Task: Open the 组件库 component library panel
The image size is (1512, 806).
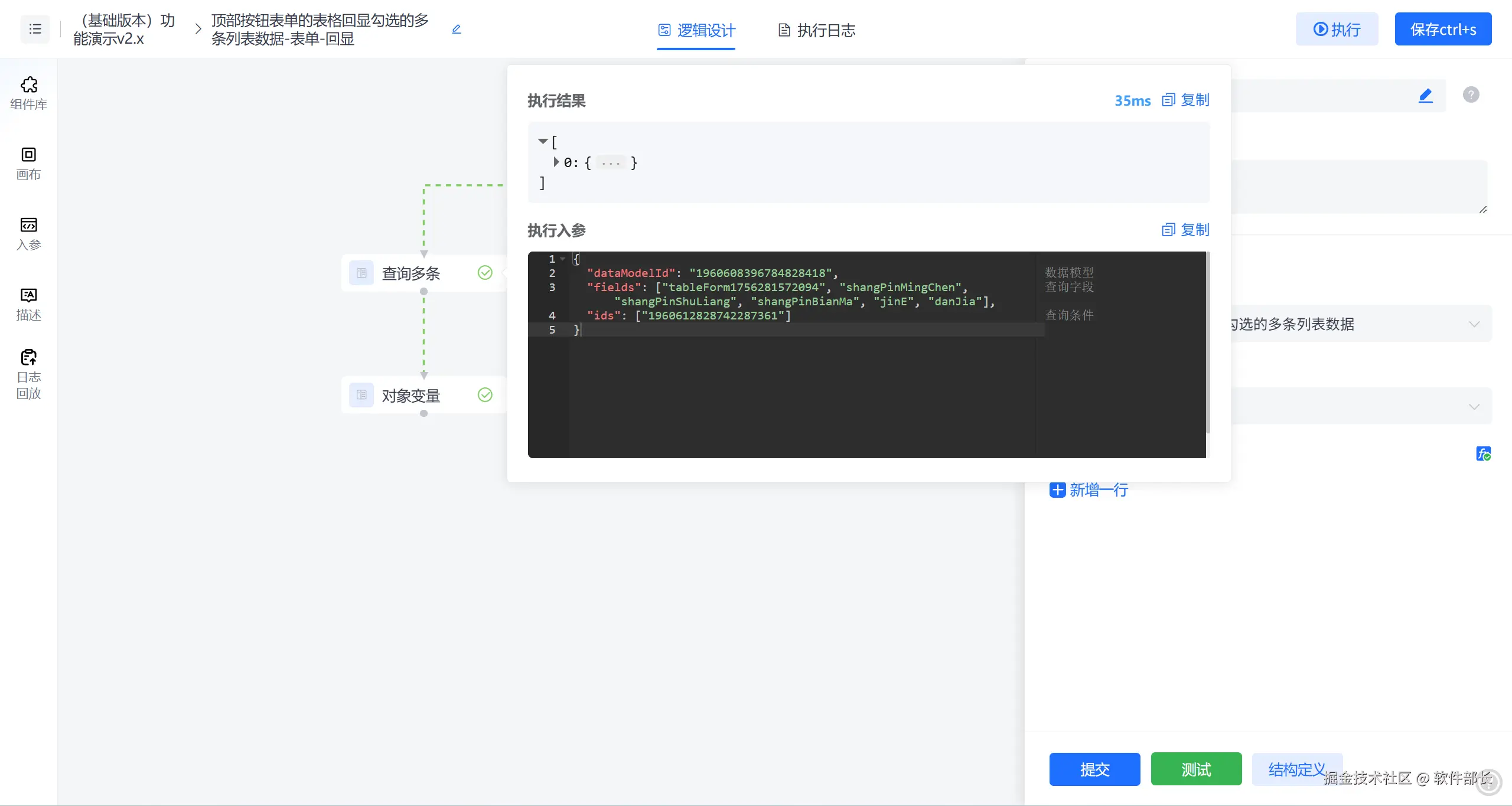Action: tap(28, 93)
